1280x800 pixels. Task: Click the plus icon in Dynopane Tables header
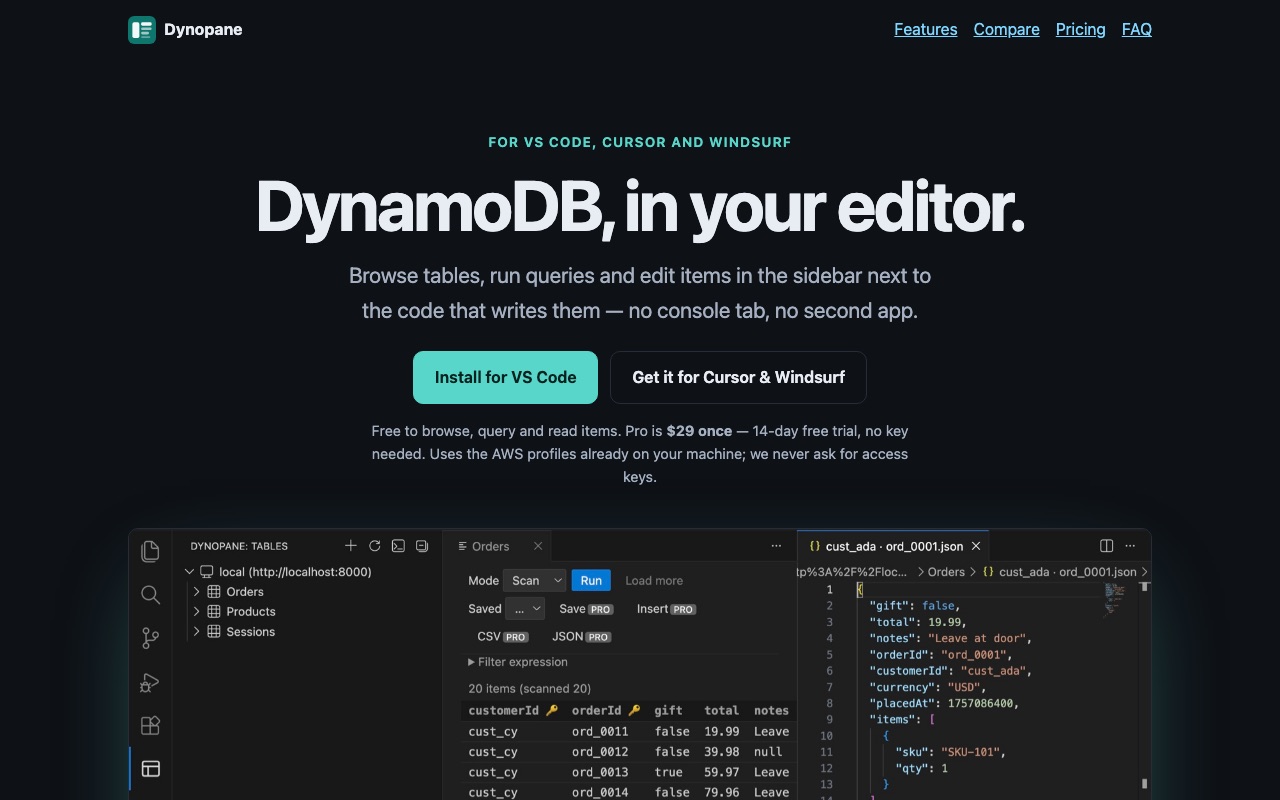351,546
